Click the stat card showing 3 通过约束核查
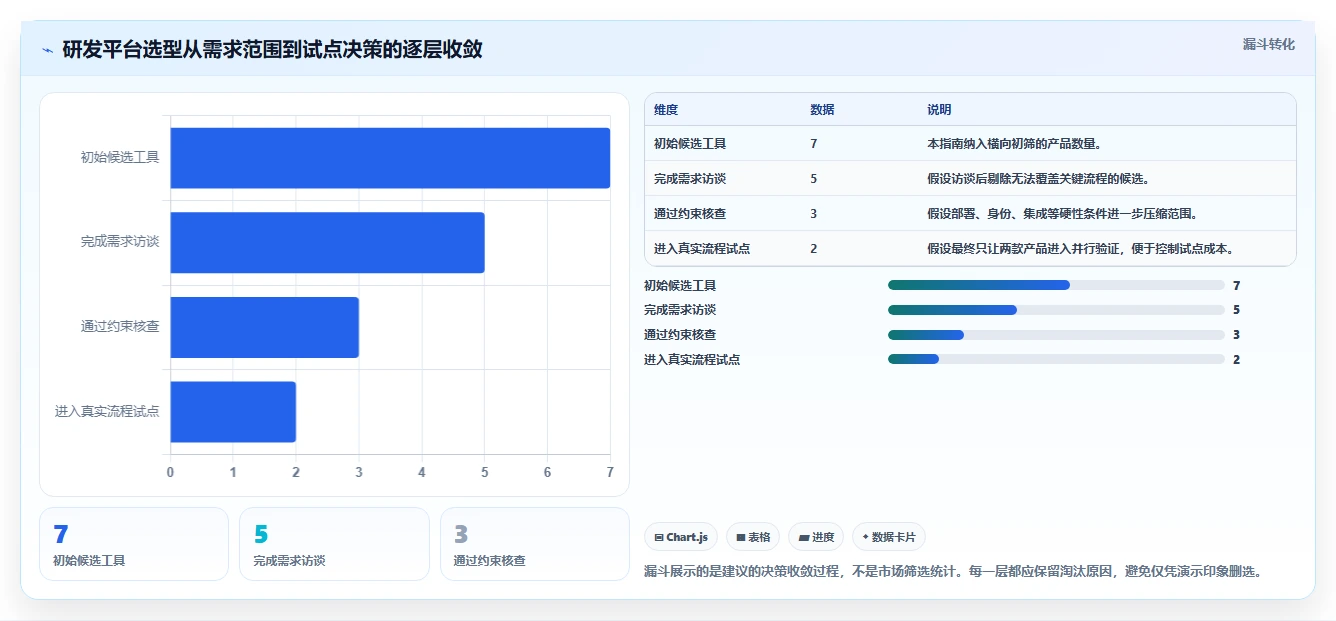Viewport: 1336px width, 621px height. (535, 544)
